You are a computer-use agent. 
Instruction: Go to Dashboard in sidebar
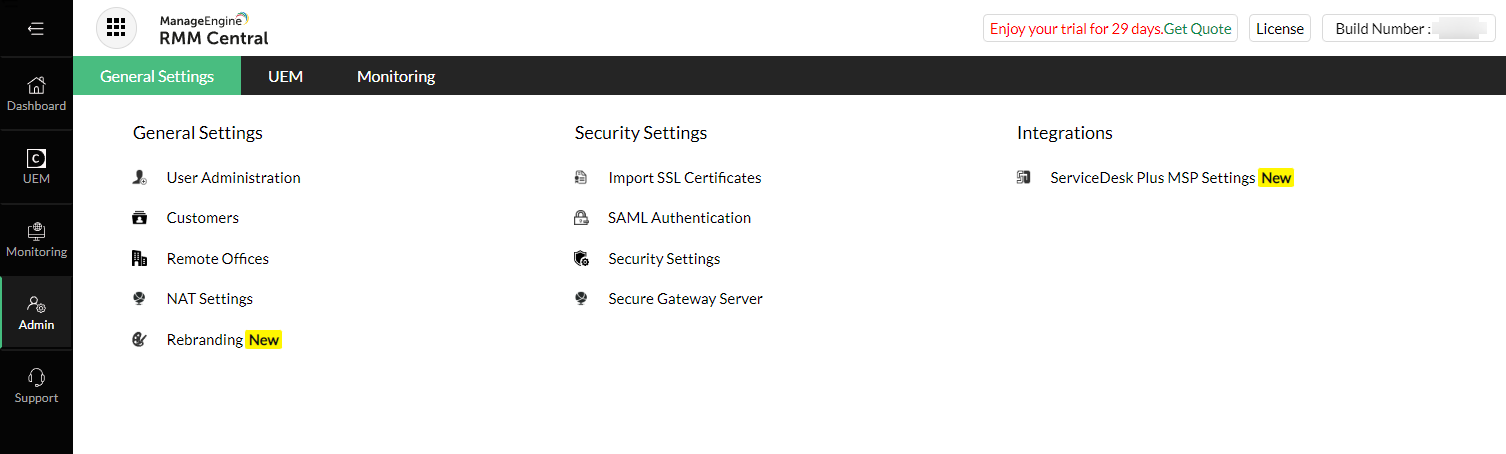[x=36, y=94]
